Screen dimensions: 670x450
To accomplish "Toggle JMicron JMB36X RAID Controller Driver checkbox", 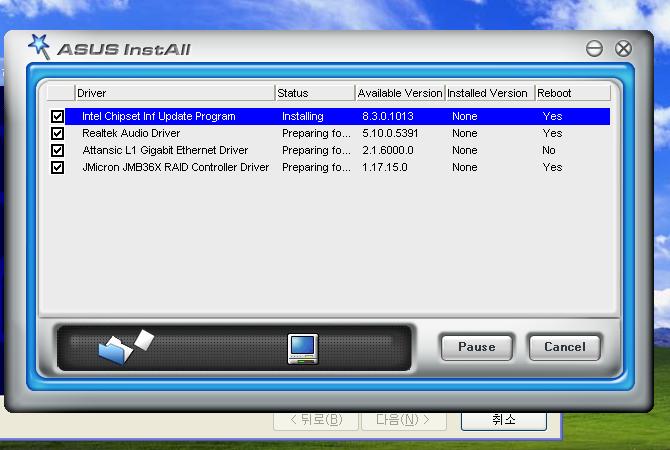I will click(x=57, y=168).
